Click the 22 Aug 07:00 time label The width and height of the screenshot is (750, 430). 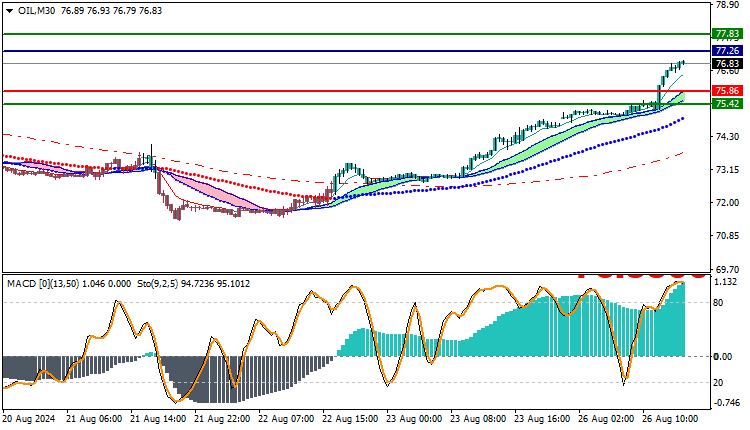286,419
